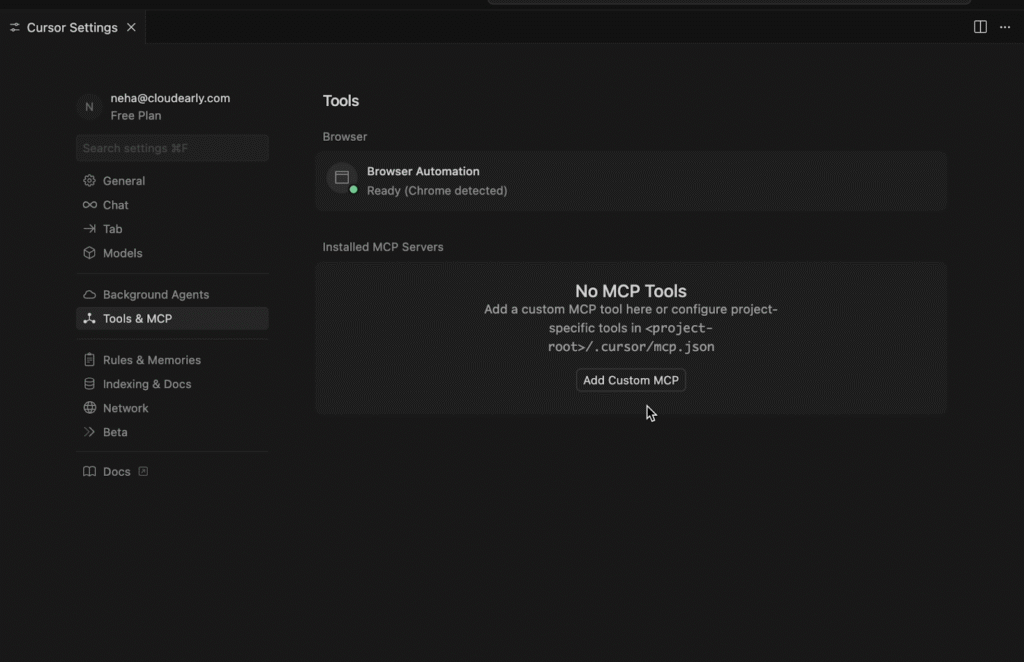Click the Models cube icon
This screenshot has height=662, width=1024.
90,253
